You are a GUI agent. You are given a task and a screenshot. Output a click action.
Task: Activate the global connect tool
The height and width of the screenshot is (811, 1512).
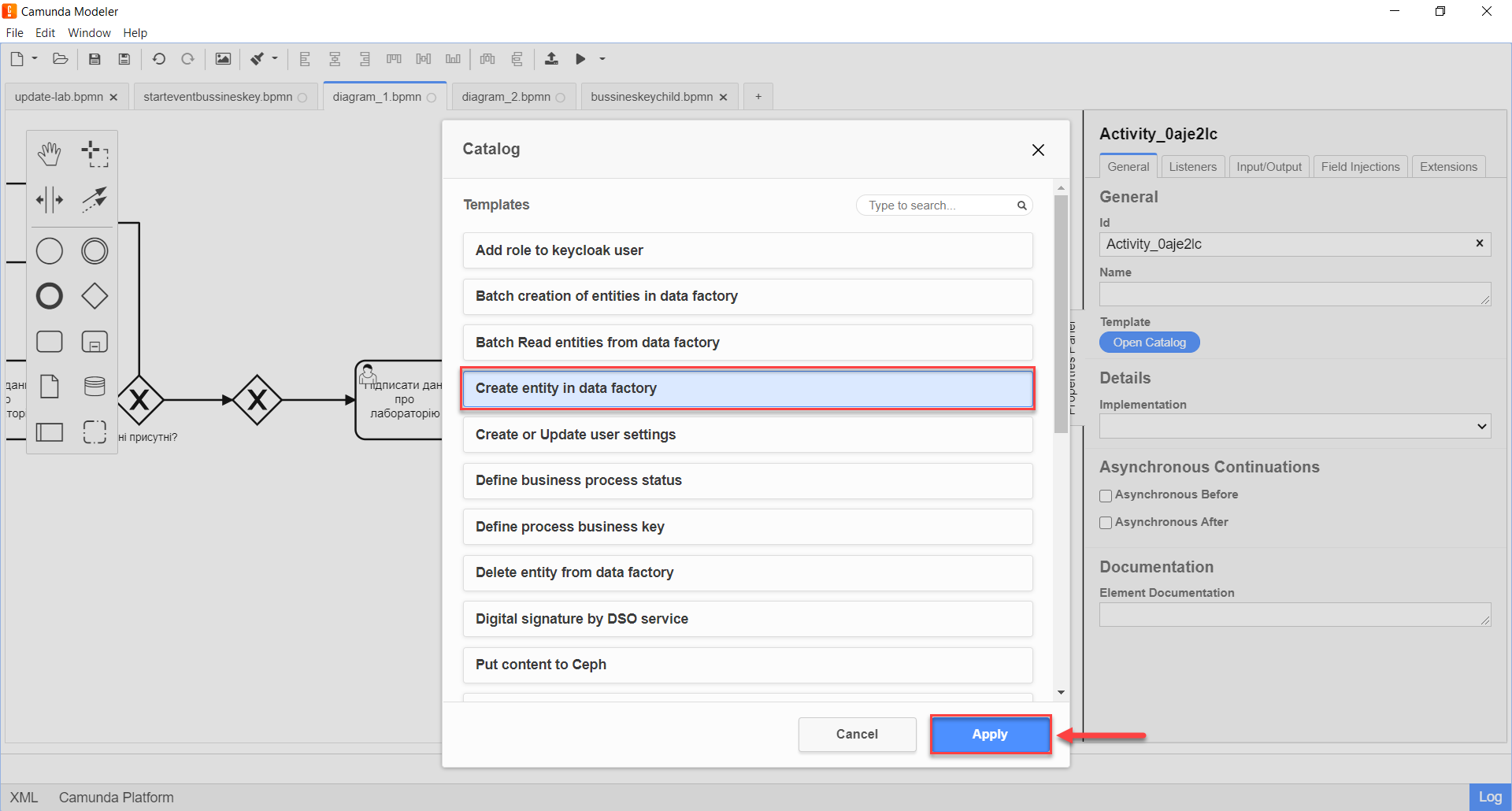click(x=94, y=199)
